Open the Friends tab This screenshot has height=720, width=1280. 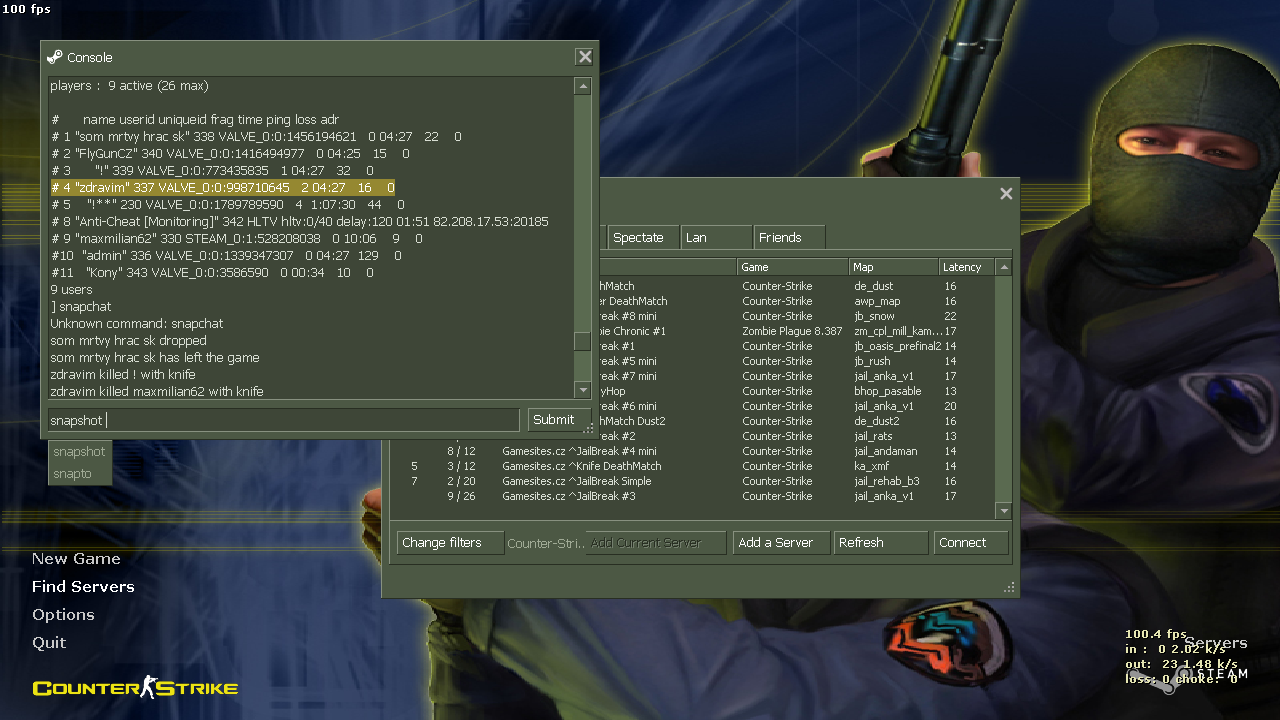(x=790, y=237)
